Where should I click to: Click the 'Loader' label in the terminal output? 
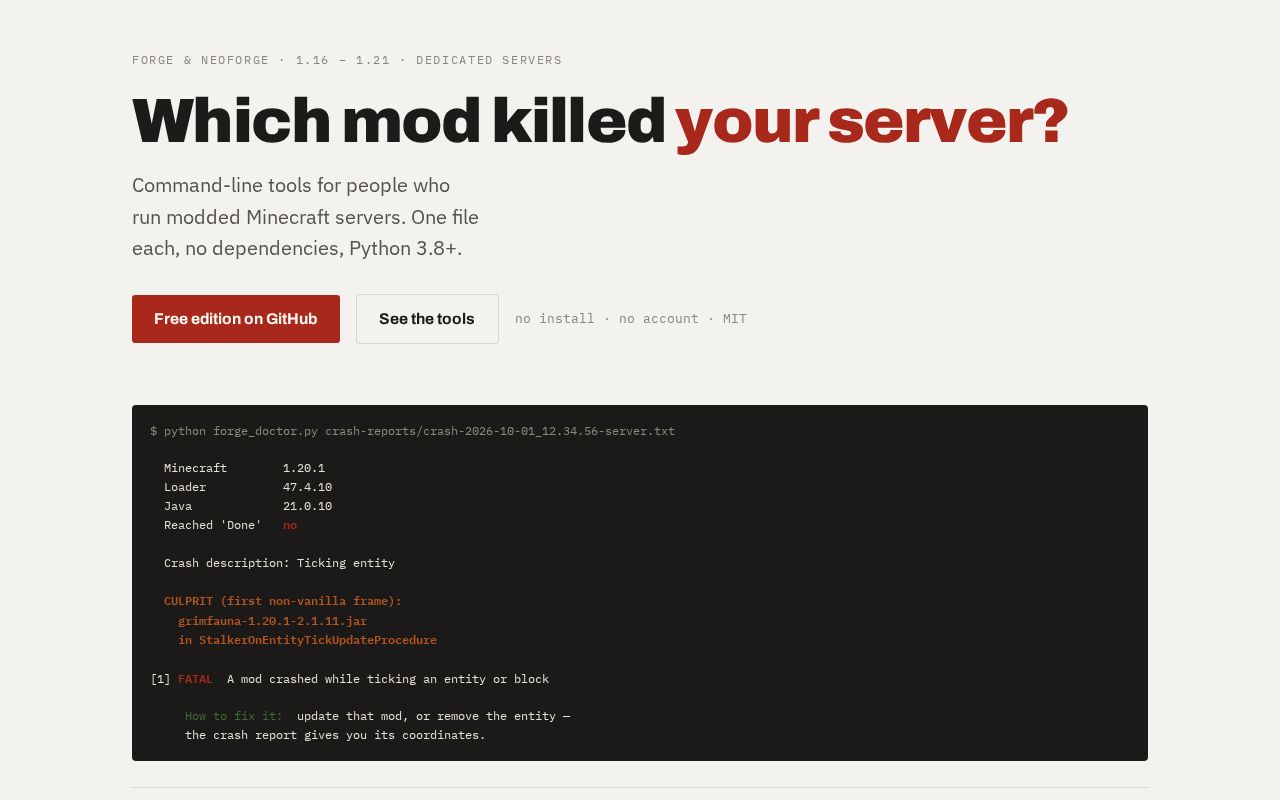coord(185,487)
